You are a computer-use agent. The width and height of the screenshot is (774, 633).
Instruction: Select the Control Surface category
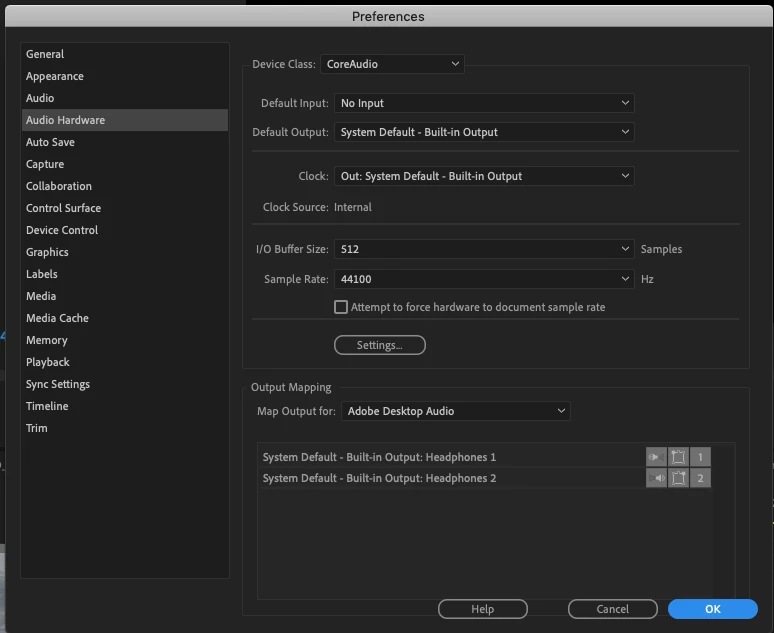pos(125,208)
